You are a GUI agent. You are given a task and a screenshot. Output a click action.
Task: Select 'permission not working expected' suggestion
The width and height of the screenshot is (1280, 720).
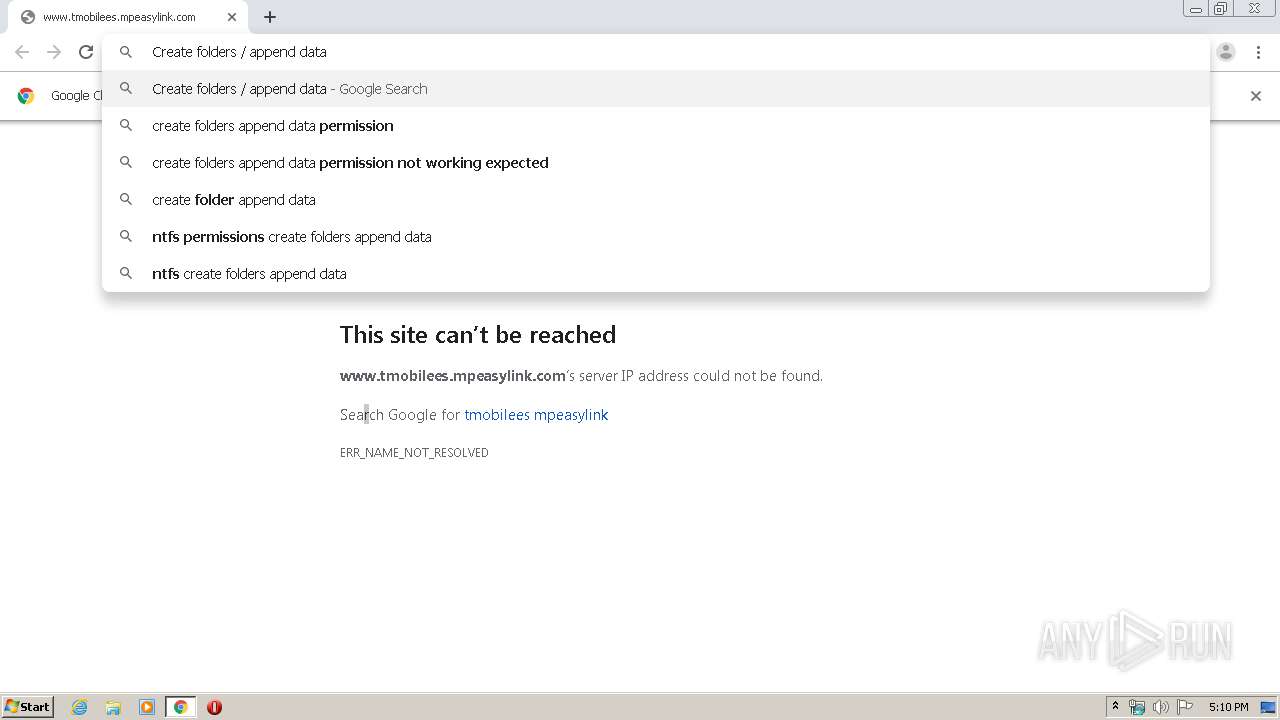click(656, 163)
